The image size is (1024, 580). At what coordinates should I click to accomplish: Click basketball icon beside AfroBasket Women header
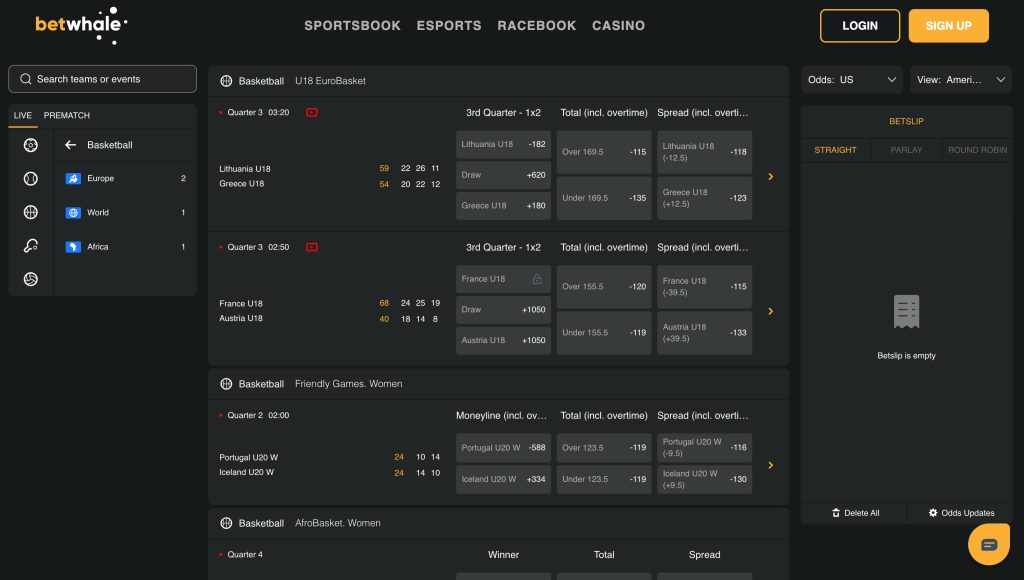click(226, 523)
